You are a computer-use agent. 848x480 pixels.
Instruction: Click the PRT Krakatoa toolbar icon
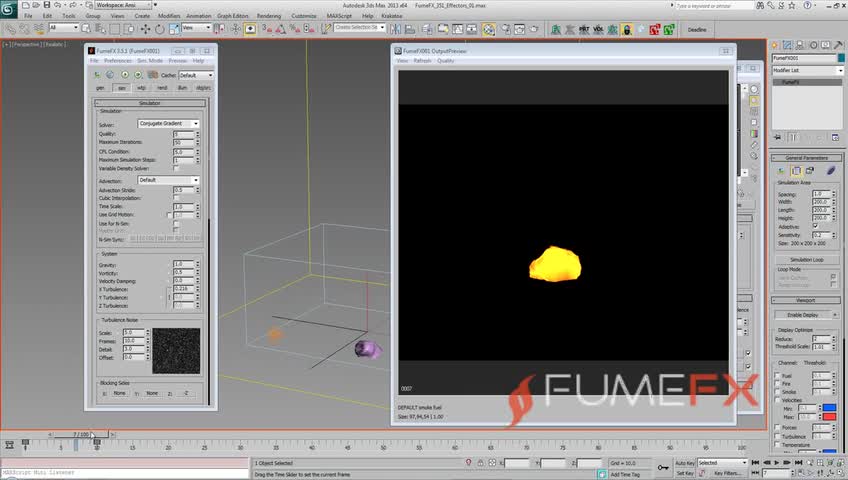click(584, 29)
